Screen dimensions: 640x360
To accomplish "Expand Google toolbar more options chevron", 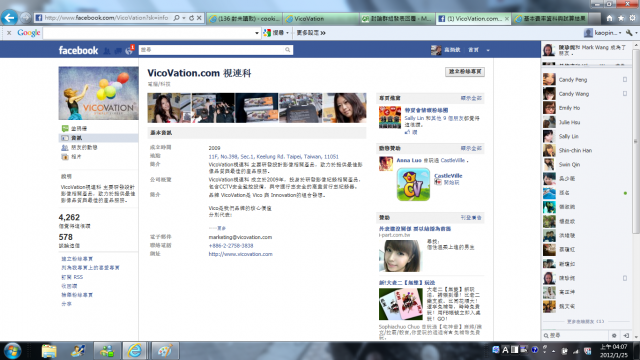I will [x=323, y=33].
